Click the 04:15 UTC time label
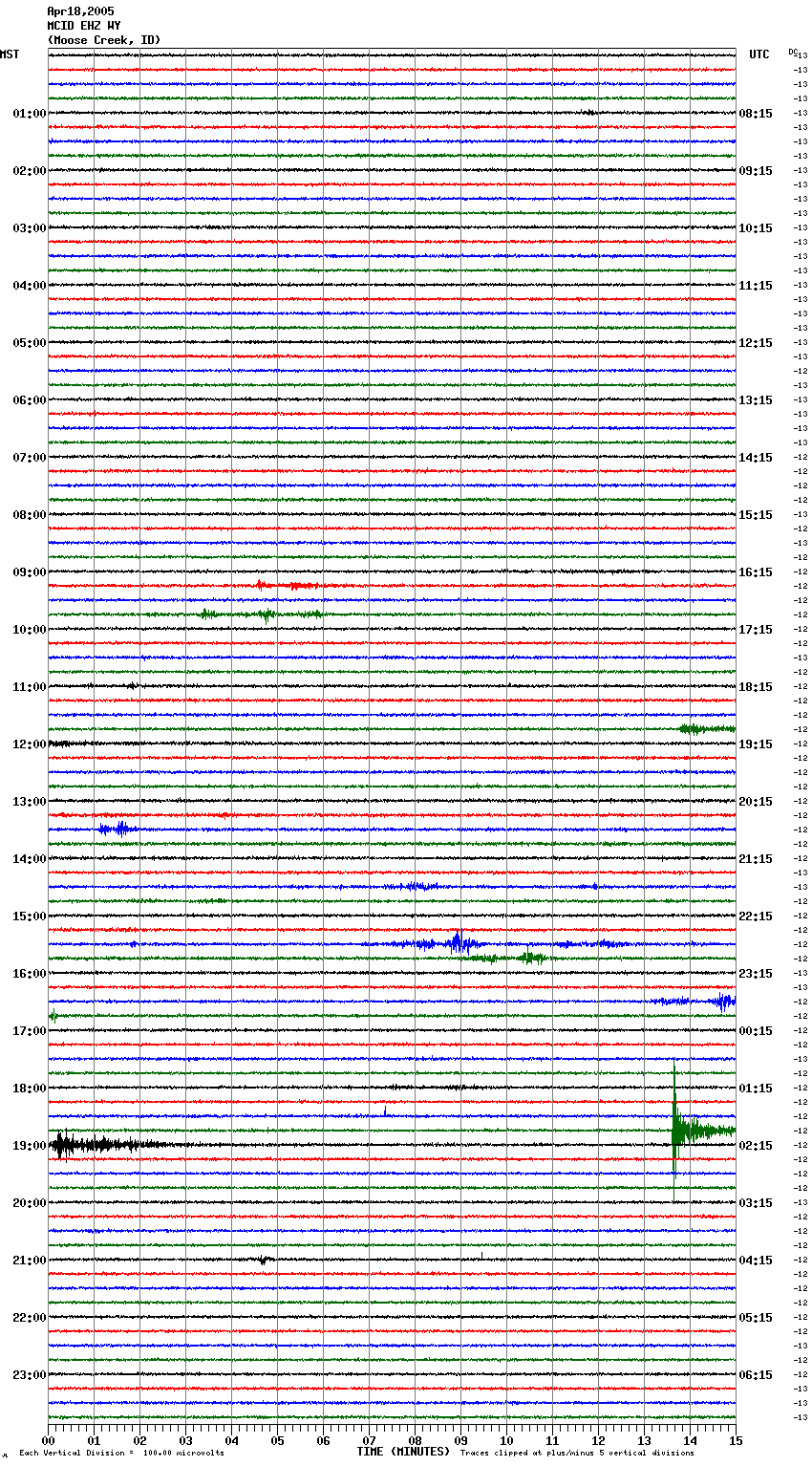Screen dimensions: 812x1466 point(756,1261)
